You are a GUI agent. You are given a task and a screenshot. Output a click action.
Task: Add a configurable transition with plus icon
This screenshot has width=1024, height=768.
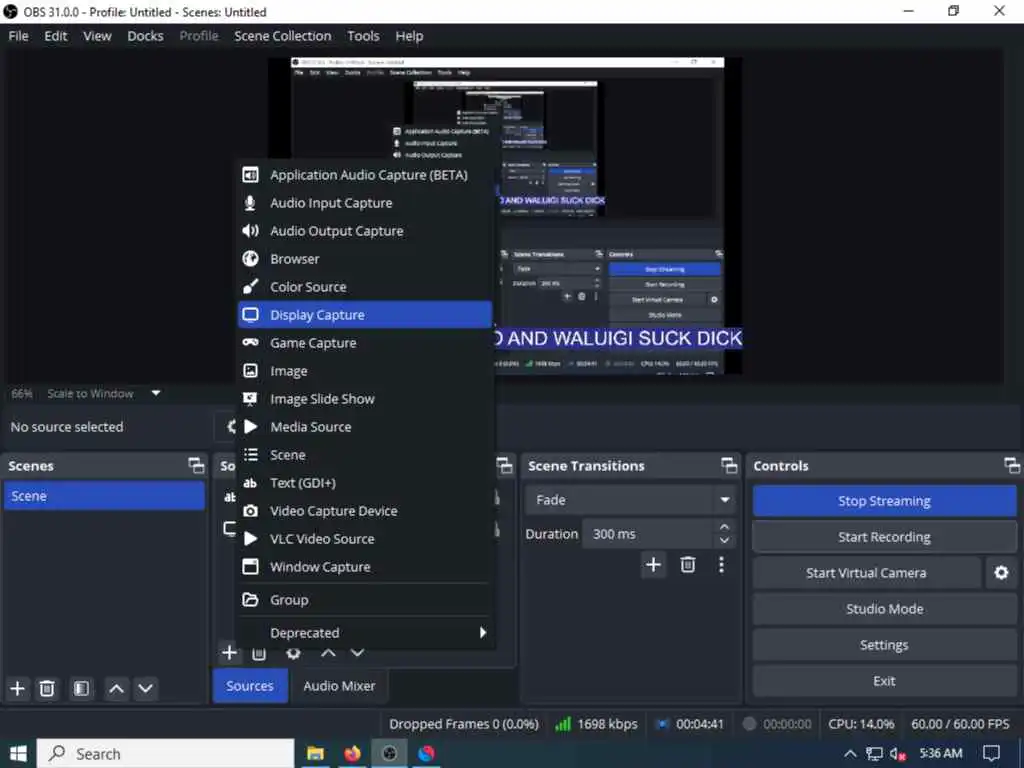click(653, 565)
